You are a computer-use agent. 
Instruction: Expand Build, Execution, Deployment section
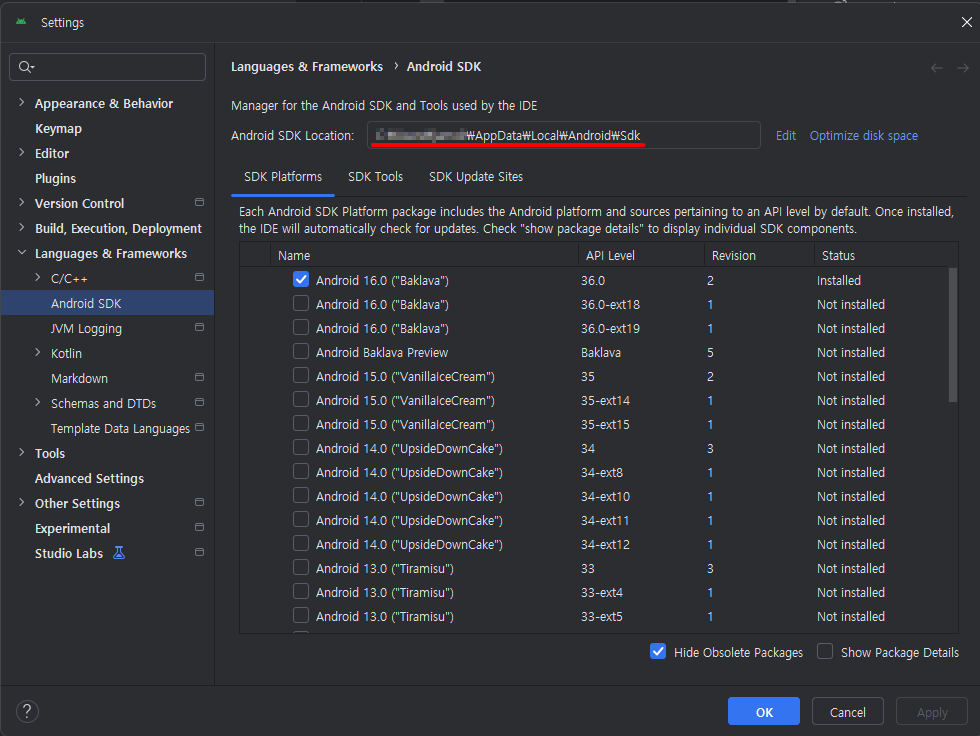click(x=22, y=227)
